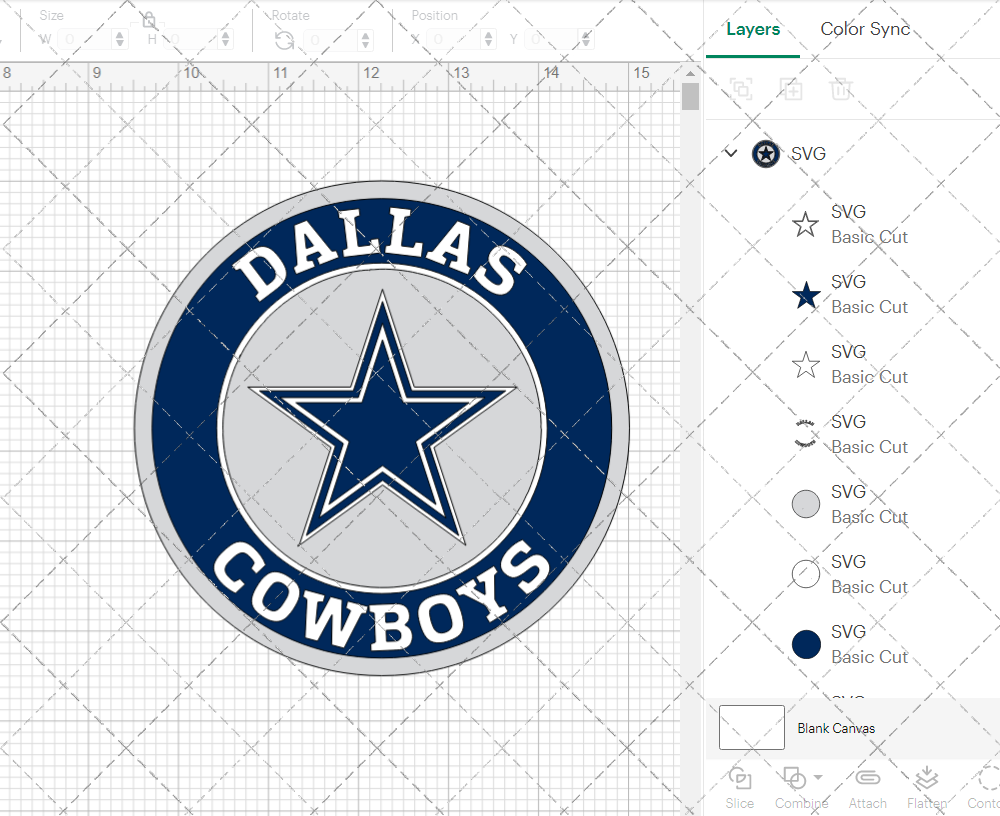Image resolution: width=1000 pixels, height=816 pixels.
Task: Collapse the SVG group chevron
Action: 731,153
